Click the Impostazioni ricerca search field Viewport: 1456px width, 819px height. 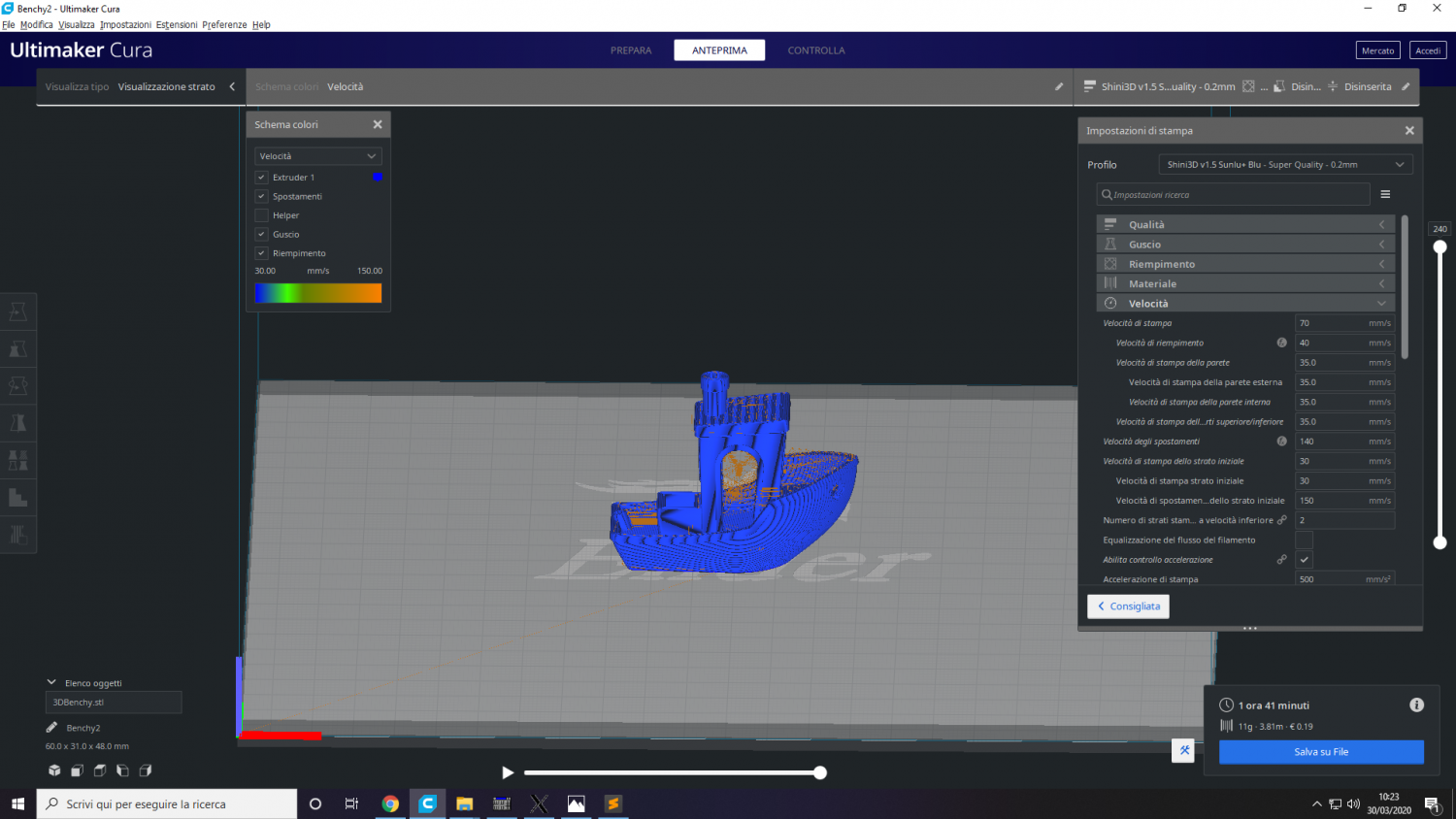pyautogui.click(x=1233, y=194)
